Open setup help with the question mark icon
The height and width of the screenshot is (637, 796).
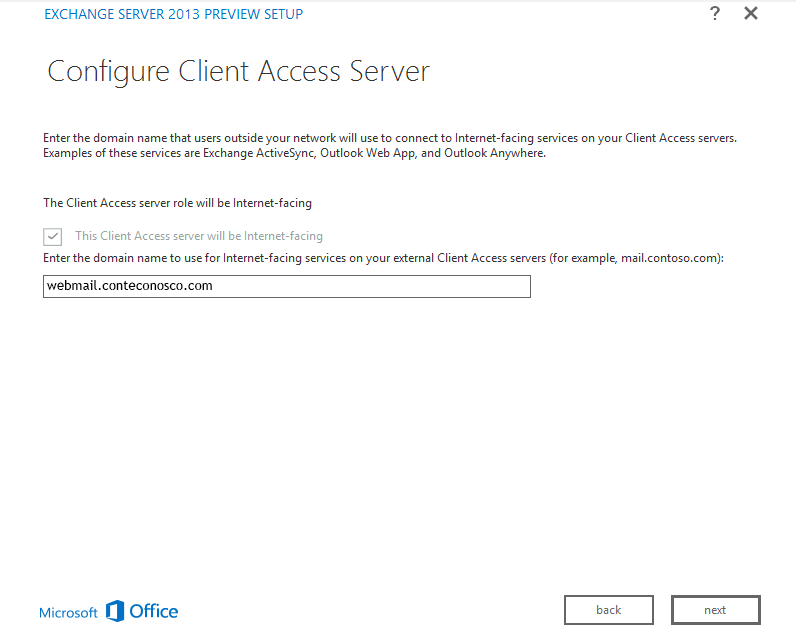[715, 14]
